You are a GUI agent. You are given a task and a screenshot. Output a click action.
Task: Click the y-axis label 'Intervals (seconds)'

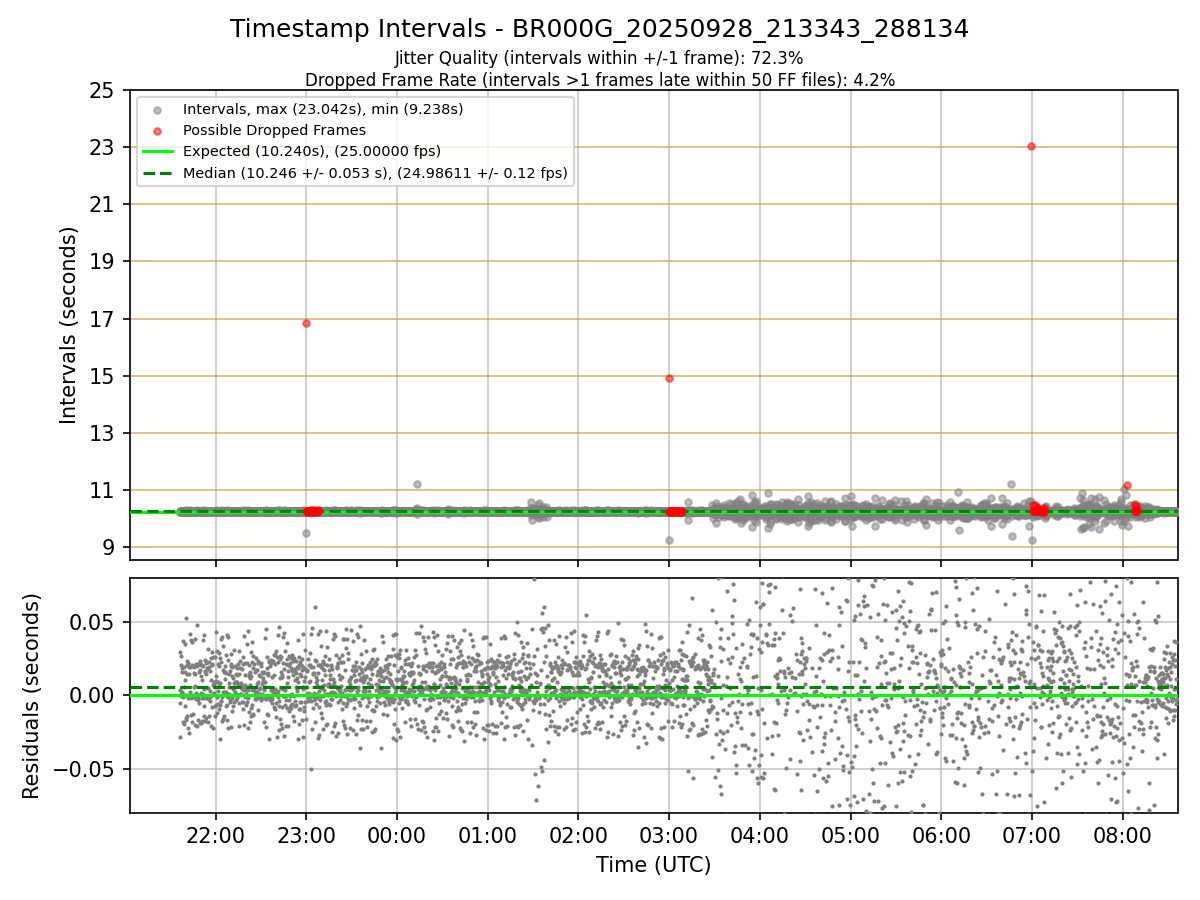click(x=68, y=325)
